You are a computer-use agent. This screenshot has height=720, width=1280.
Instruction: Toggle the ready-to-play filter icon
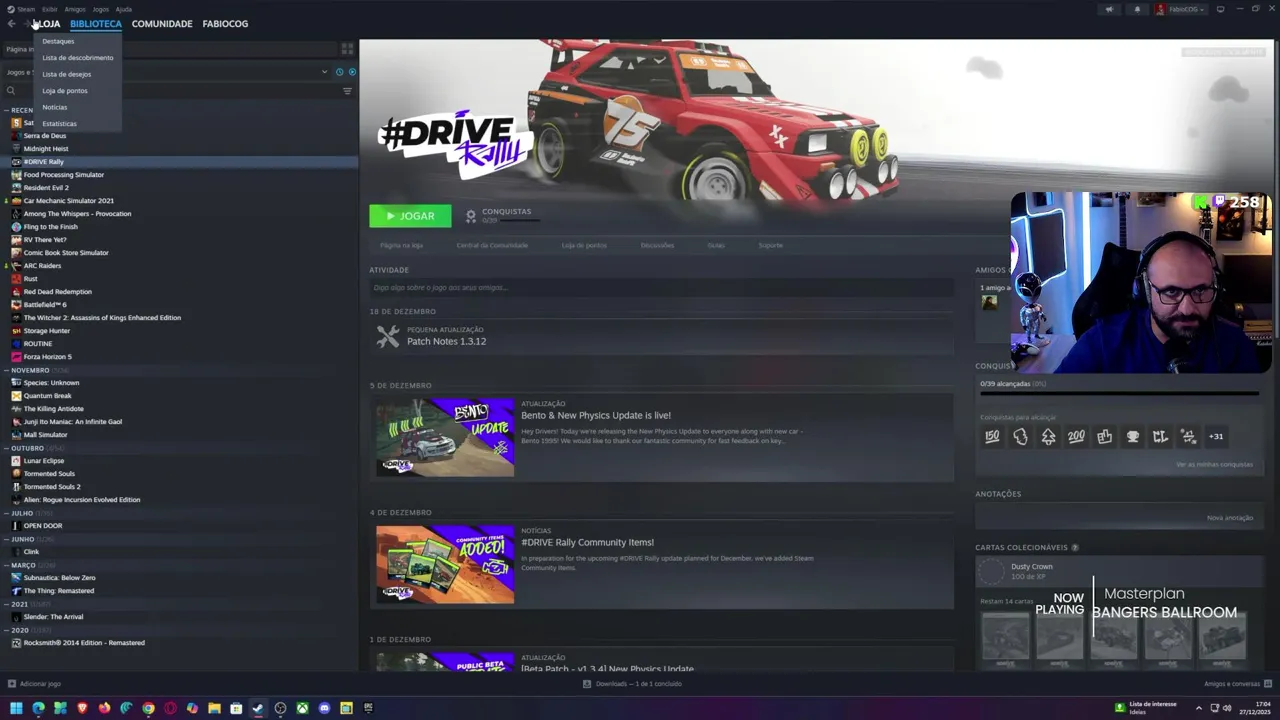point(352,72)
